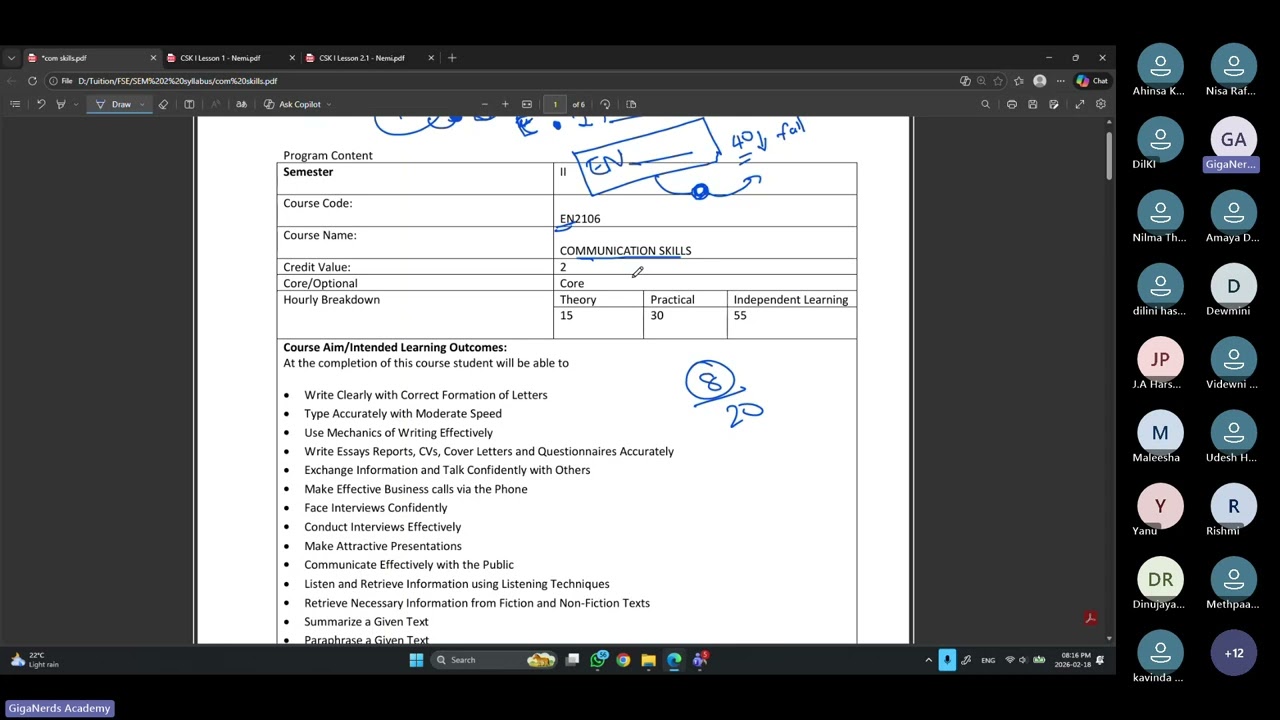Zoom in with the plus button

coord(505,104)
